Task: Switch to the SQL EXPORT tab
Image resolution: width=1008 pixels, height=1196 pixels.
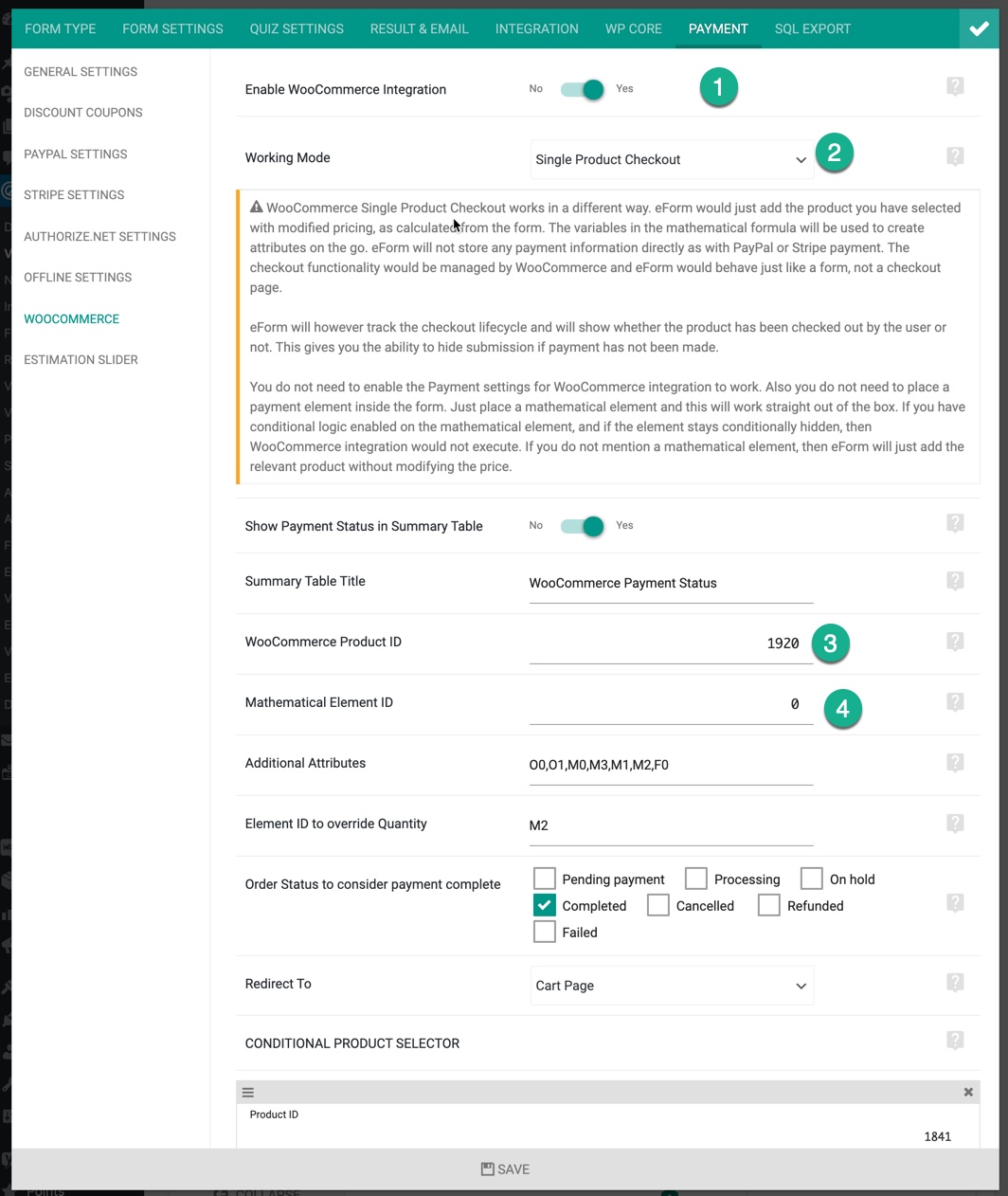Action: coord(813,28)
